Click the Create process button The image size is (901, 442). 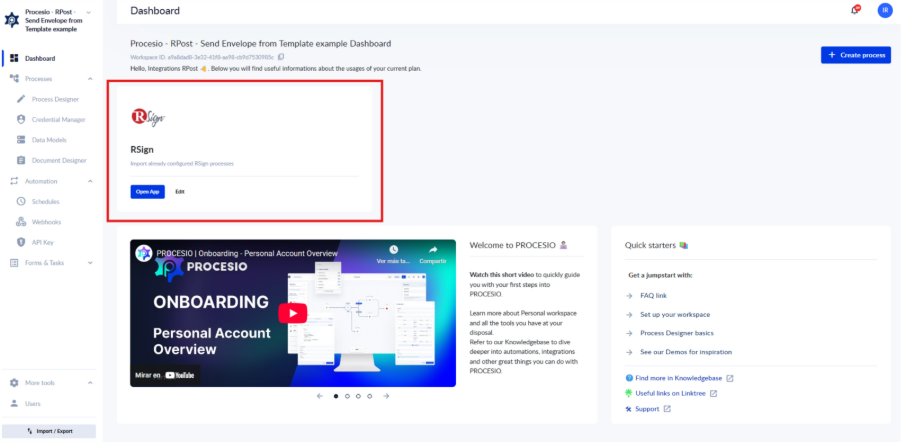[x=855, y=55]
